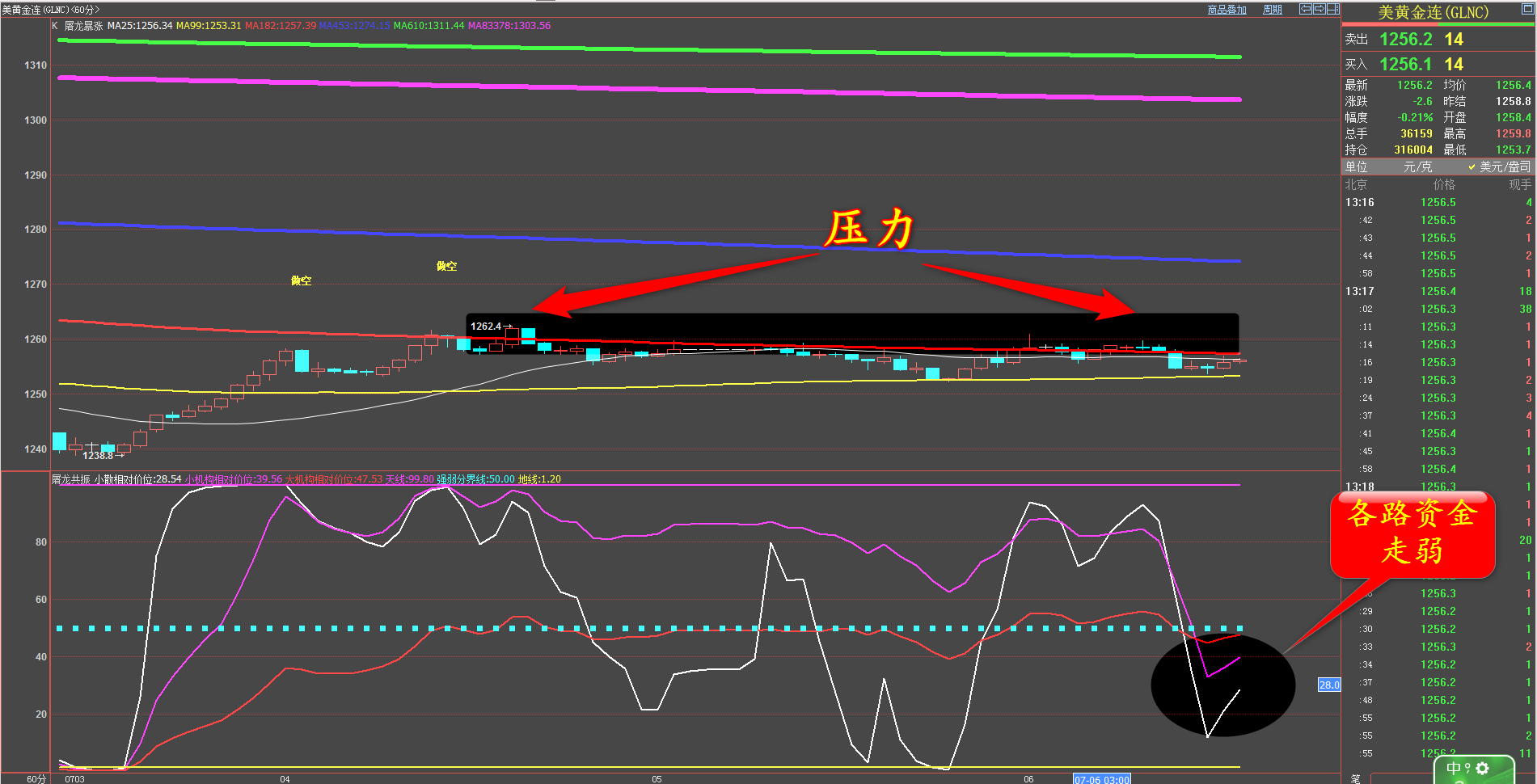
Task: Click 地线:1.20 legend label
Action: [539, 479]
